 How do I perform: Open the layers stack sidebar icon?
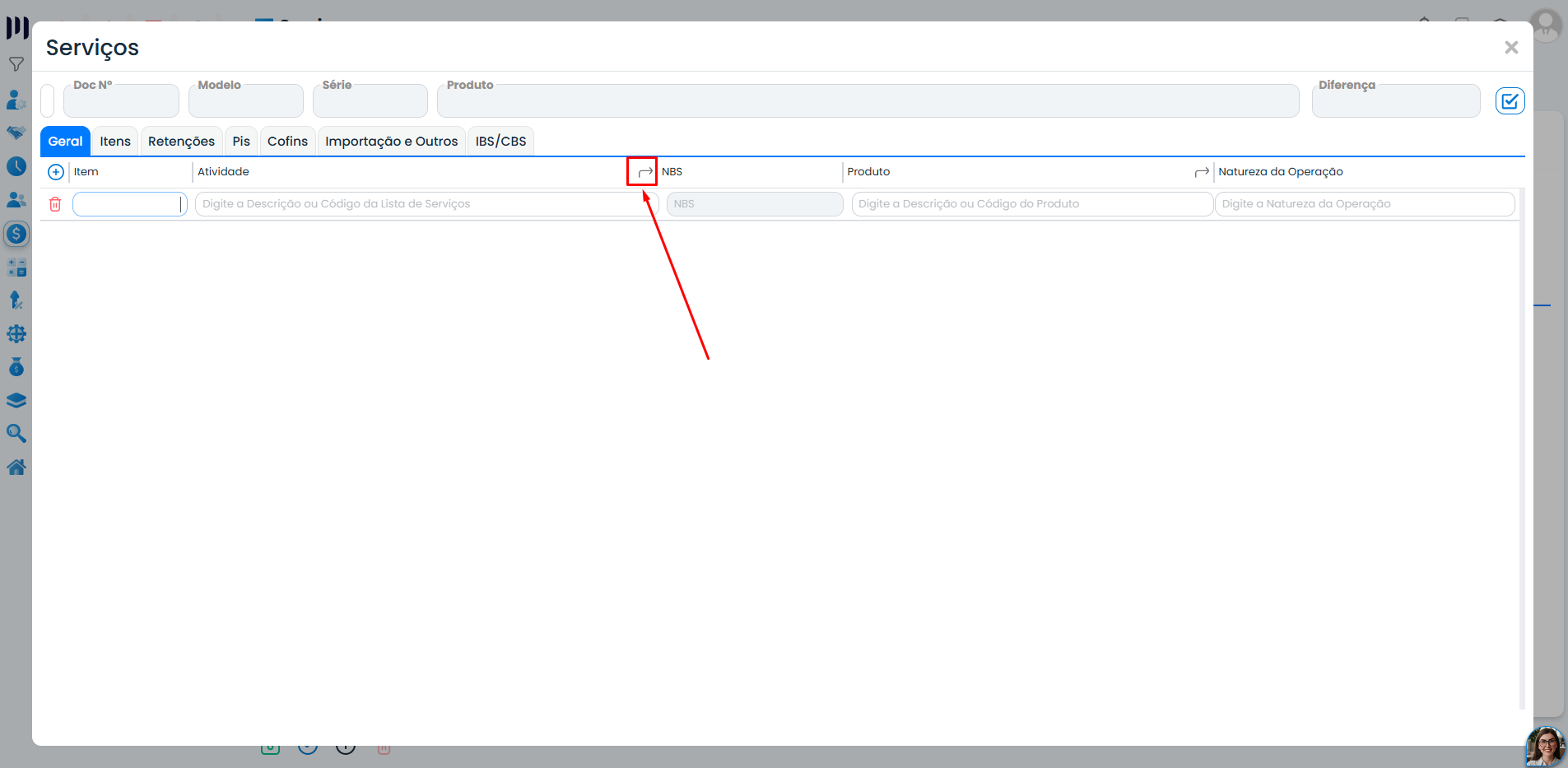(x=16, y=401)
